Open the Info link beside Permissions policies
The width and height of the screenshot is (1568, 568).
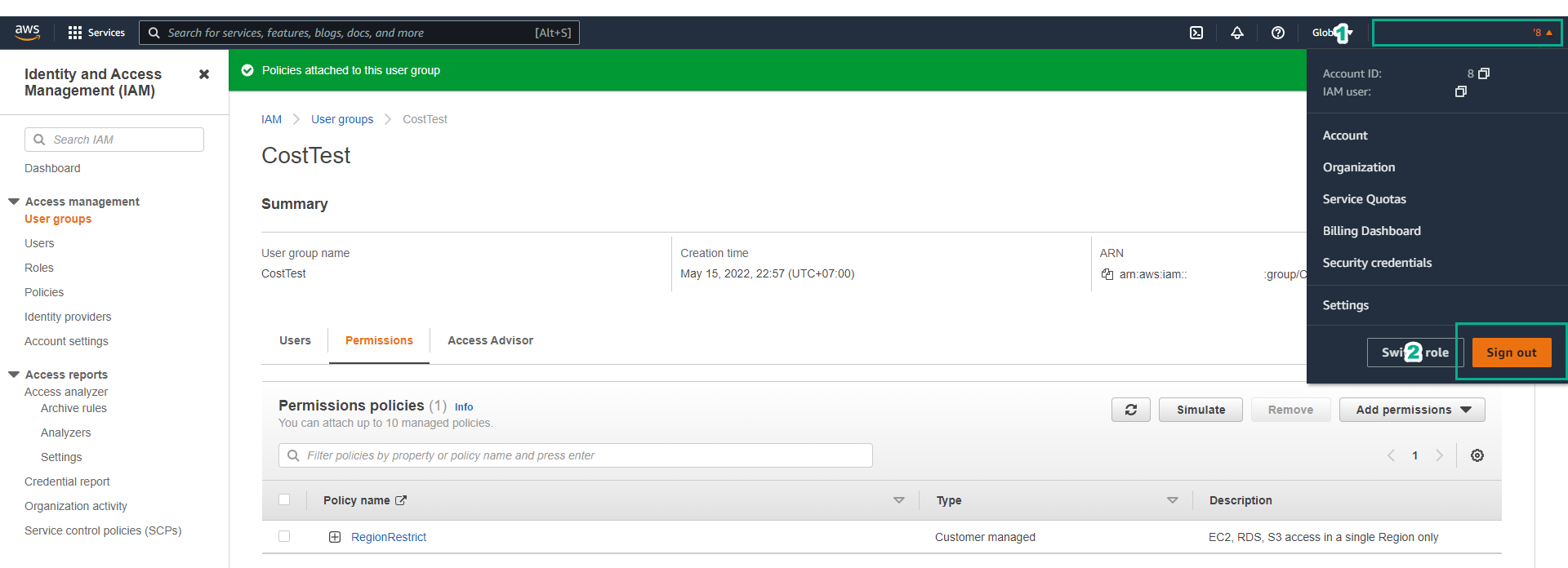click(464, 406)
